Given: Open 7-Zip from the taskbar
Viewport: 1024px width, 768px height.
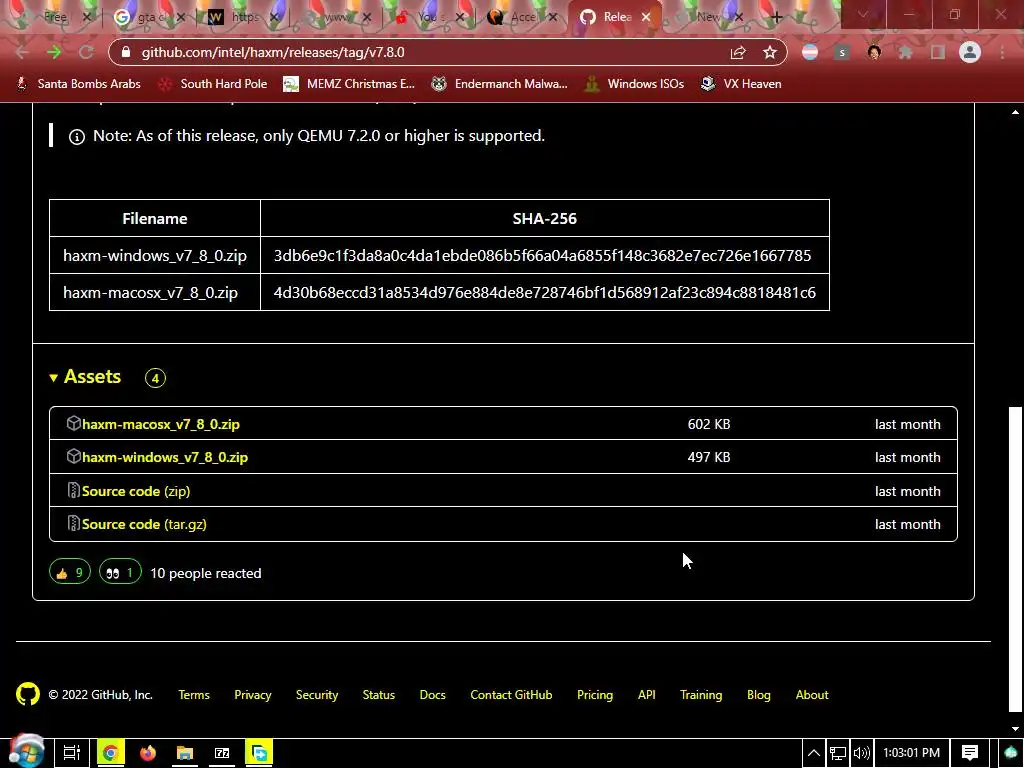Looking at the screenshot, I should point(222,753).
